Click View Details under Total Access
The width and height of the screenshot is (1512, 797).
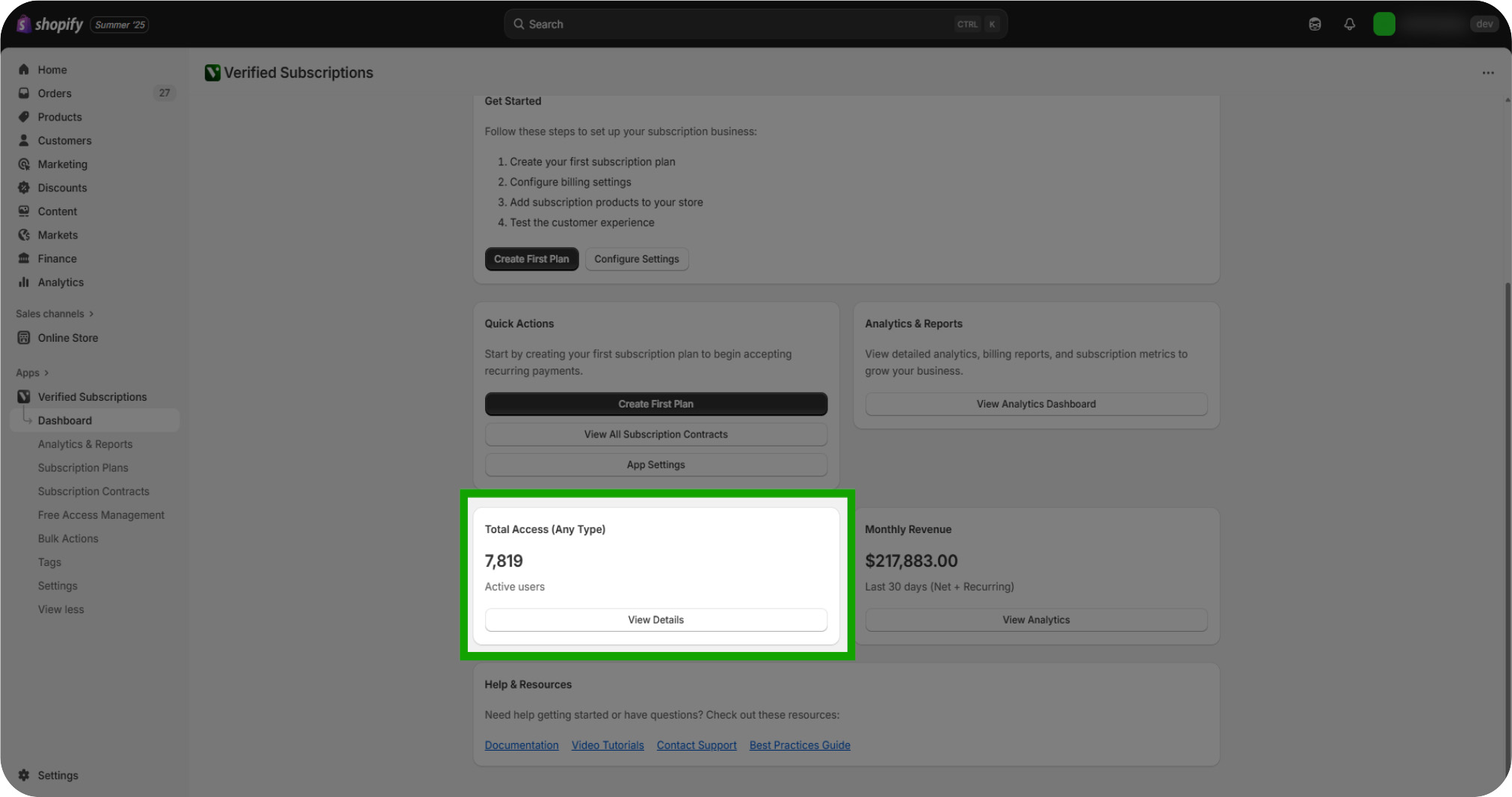tap(655, 620)
